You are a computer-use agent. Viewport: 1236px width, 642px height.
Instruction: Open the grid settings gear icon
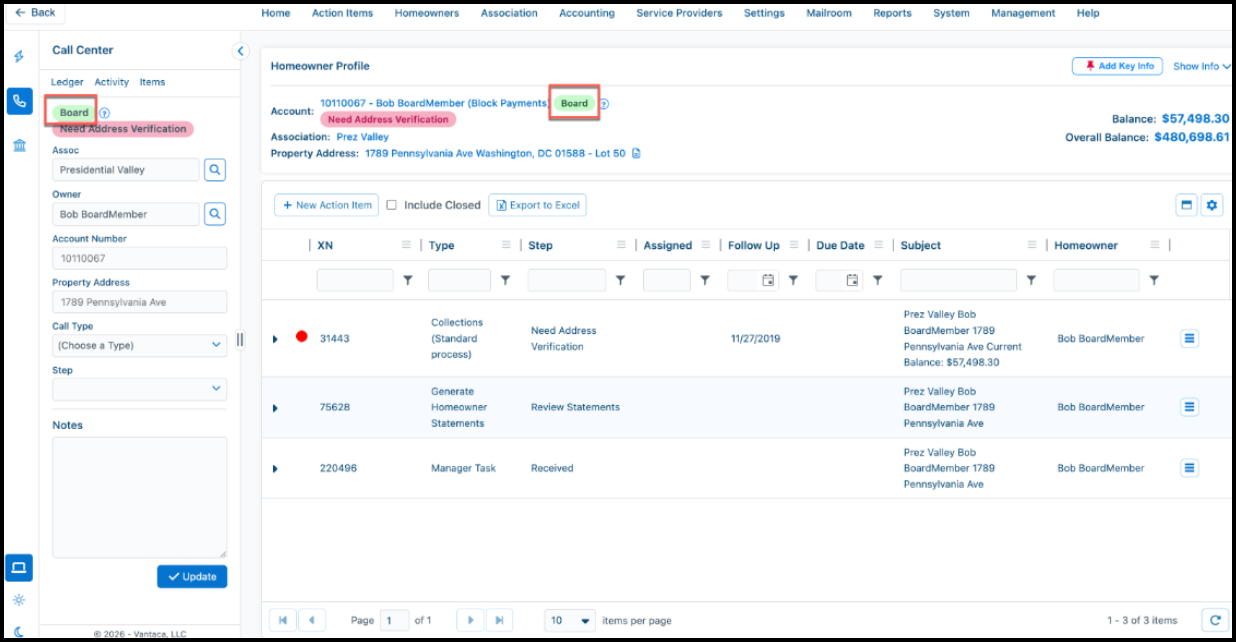(1212, 205)
